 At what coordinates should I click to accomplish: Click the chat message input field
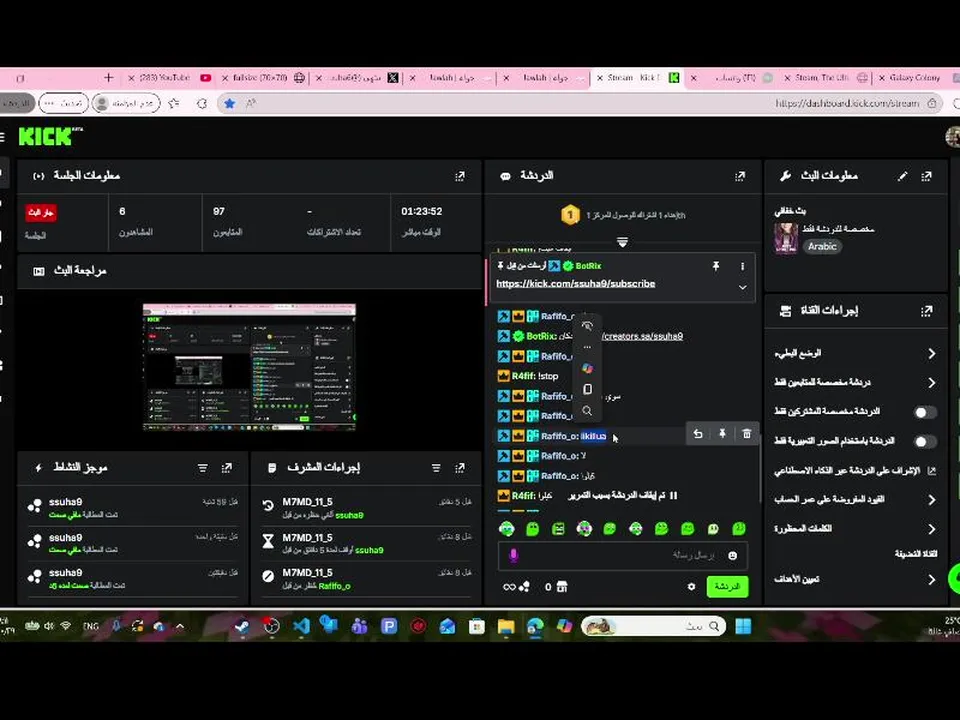(623, 555)
